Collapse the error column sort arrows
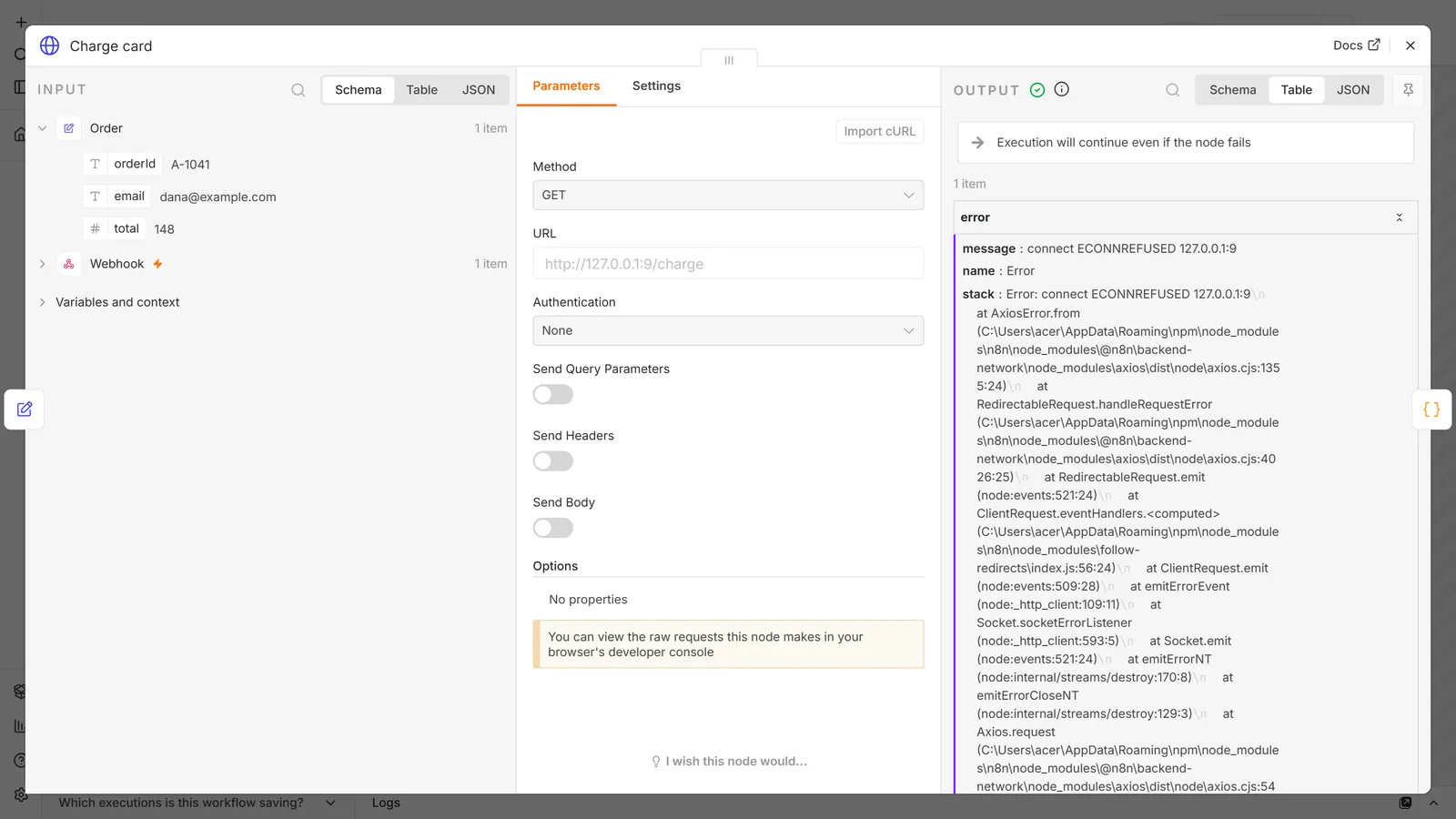The width and height of the screenshot is (1456, 819). pos(1399,217)
